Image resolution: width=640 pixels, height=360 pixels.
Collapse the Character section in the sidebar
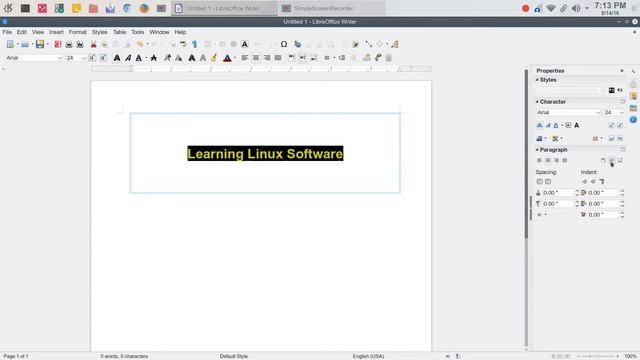537,102
